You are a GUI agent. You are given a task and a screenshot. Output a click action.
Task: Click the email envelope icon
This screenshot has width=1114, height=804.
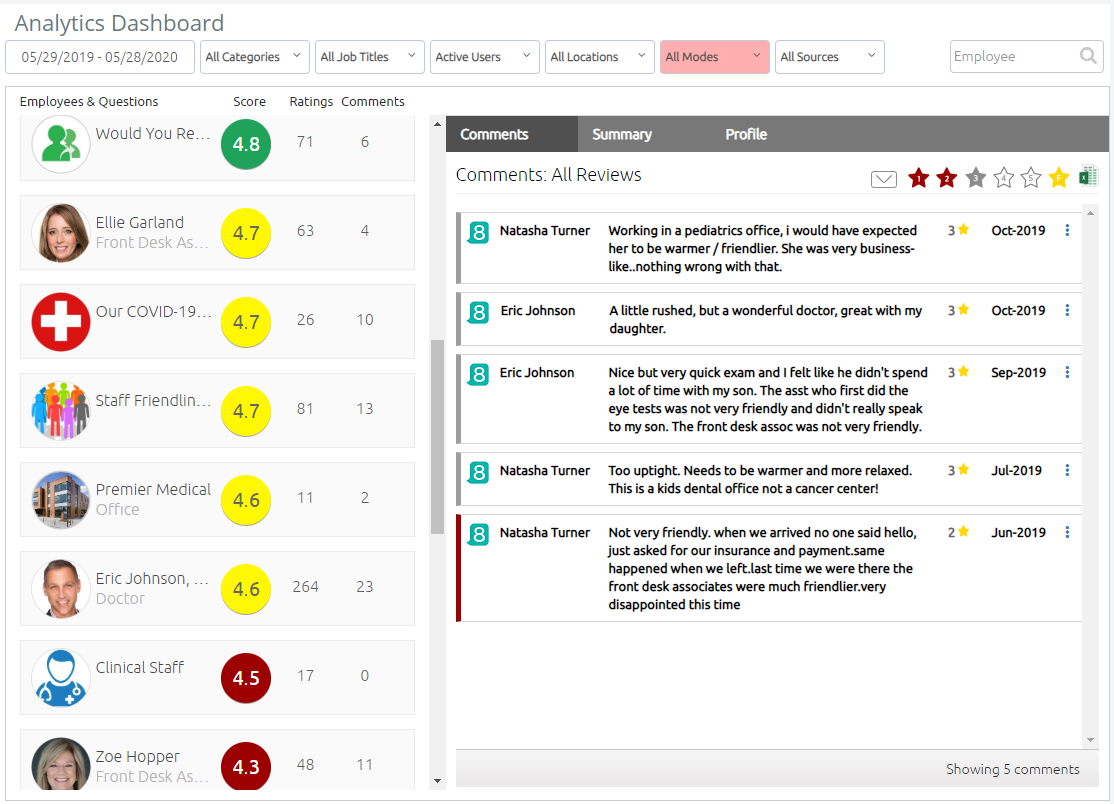[883, 179]
